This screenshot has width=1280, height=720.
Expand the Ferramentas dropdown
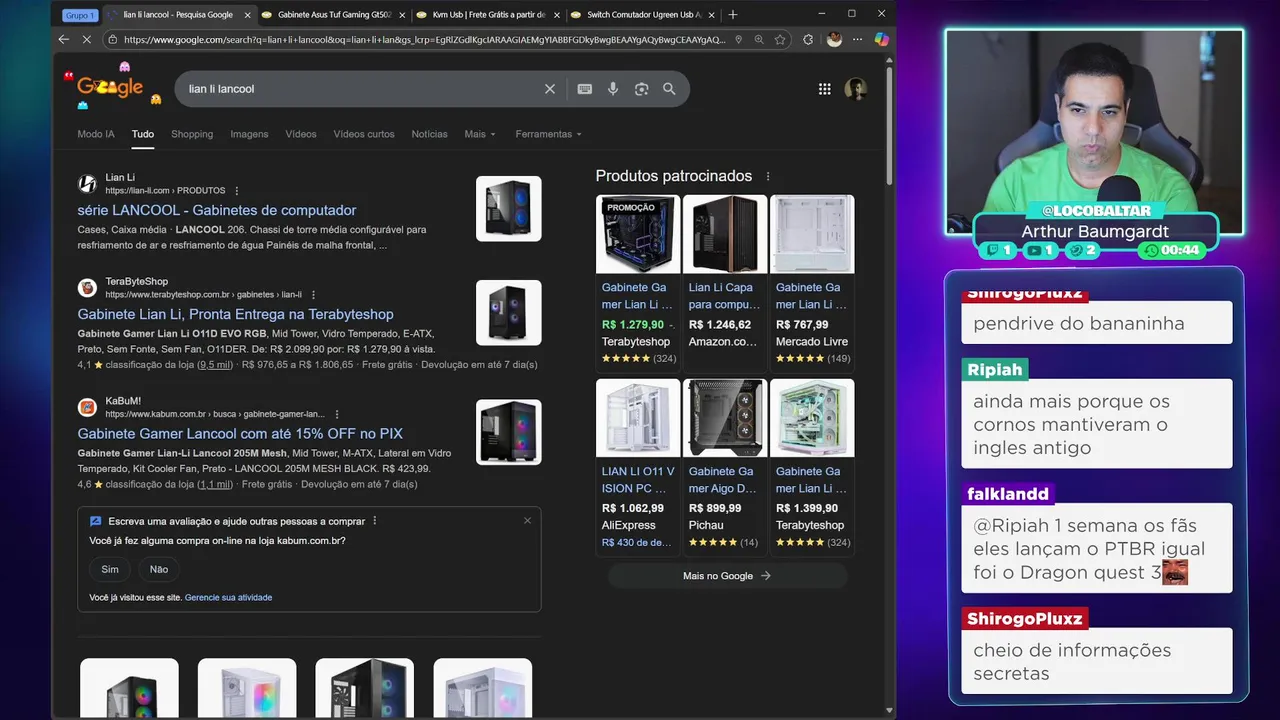[x=548, y=134]
